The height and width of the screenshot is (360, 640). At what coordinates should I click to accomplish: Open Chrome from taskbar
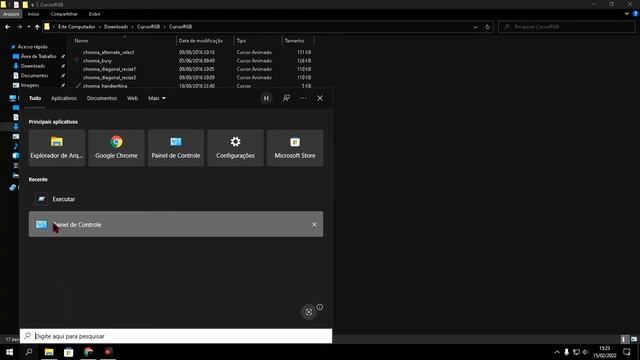point(88,352)
